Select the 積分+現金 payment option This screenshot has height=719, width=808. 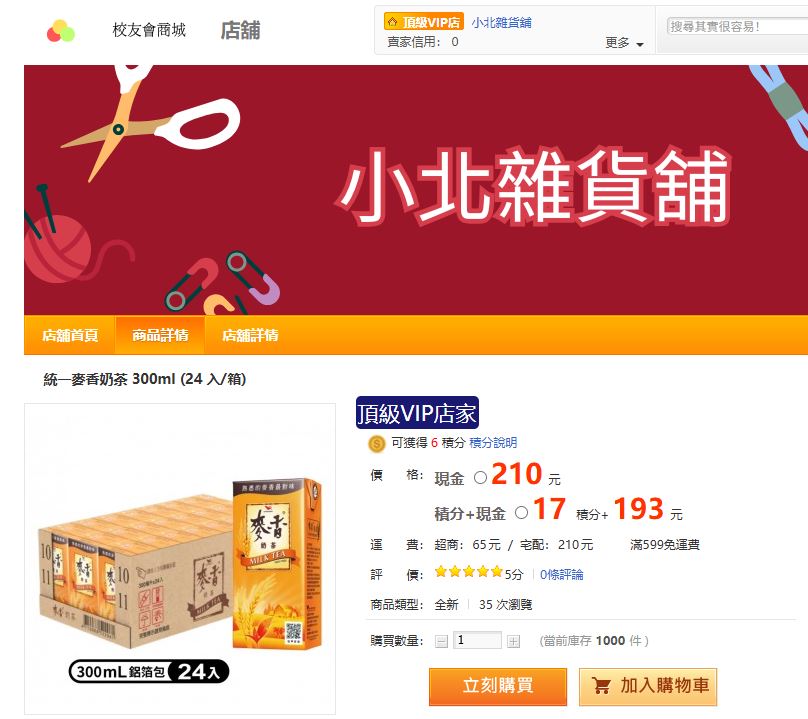pyautogui.click(x=521, y=512)
